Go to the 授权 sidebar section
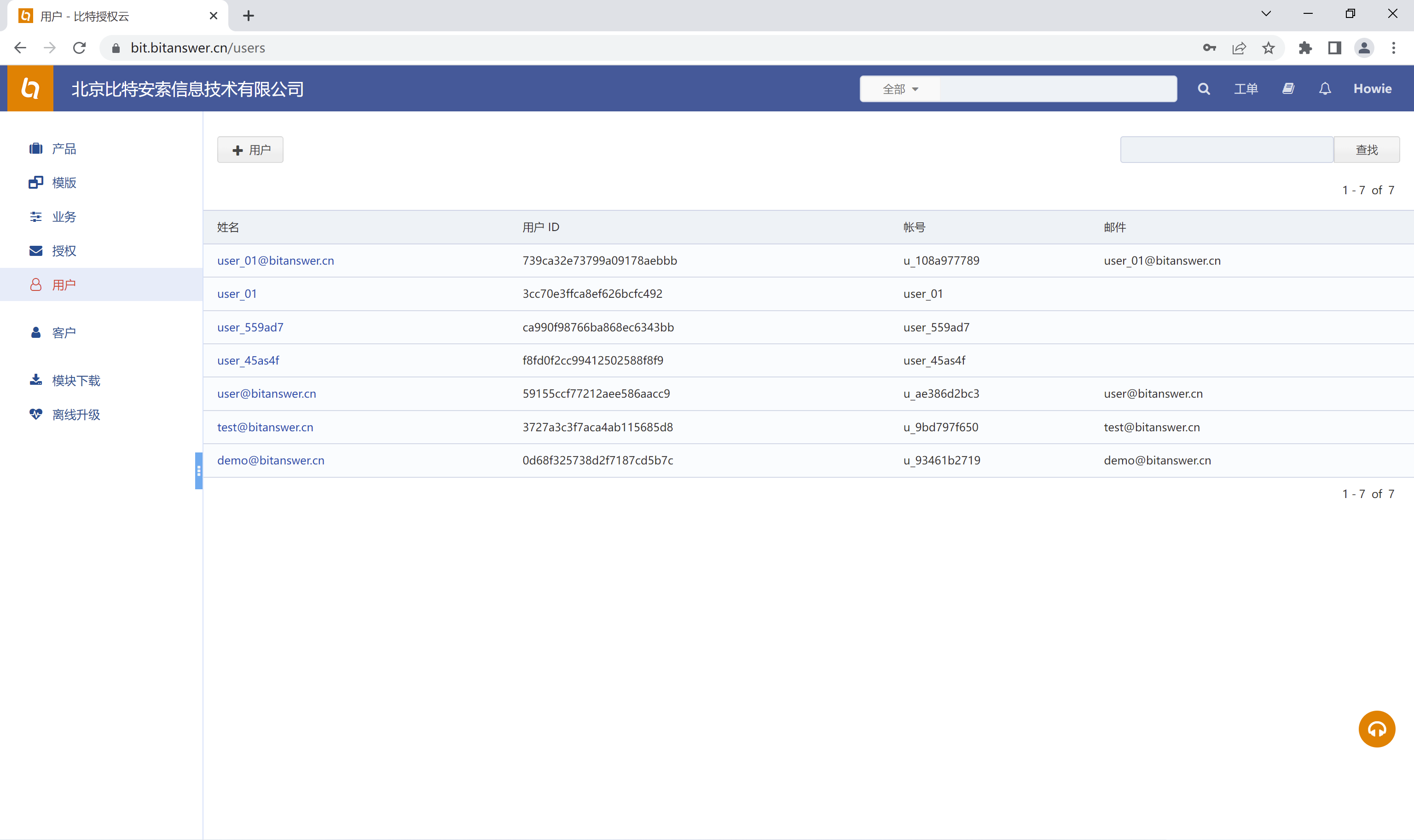The width and height of the screenshot is (1414, 840). [64, 251]
